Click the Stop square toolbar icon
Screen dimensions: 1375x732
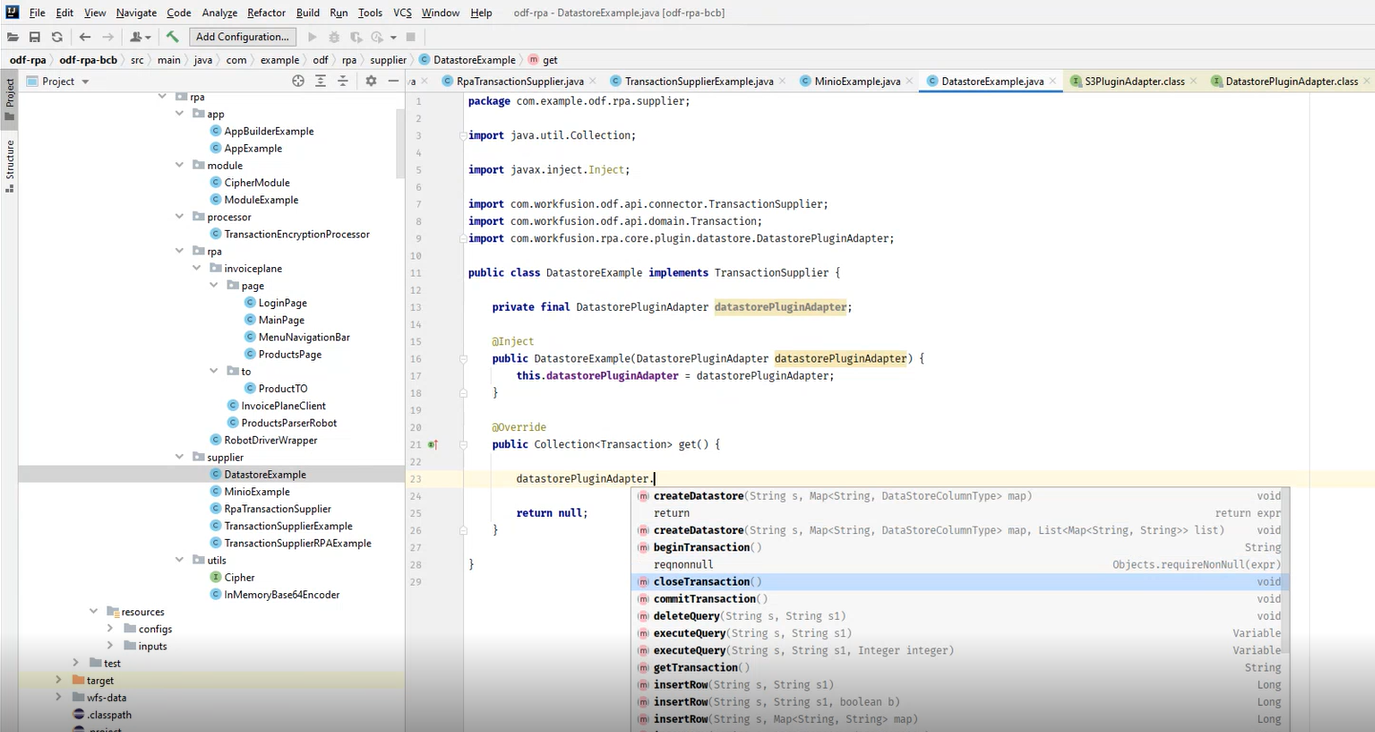point(411,37)
